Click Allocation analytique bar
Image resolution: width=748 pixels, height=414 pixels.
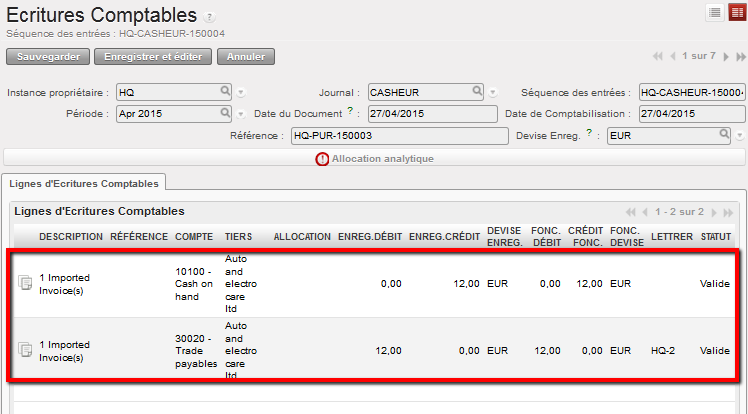coord(374,158)
